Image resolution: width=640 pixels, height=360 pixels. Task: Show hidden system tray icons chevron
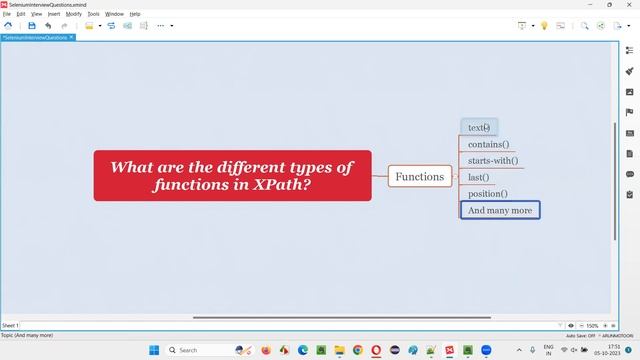(x=519, y=350)
